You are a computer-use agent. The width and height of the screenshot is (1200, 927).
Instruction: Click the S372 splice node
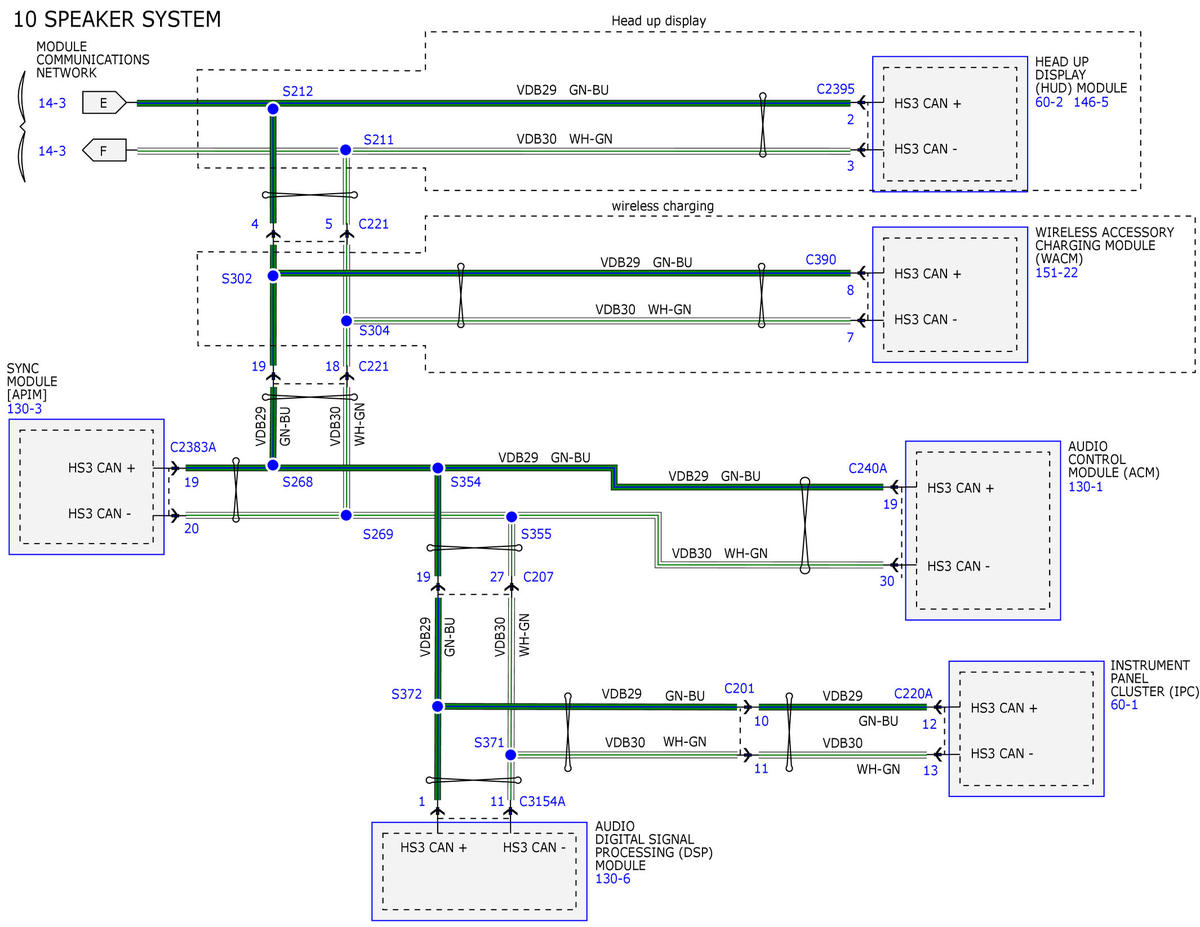click(x=437, y=706)
